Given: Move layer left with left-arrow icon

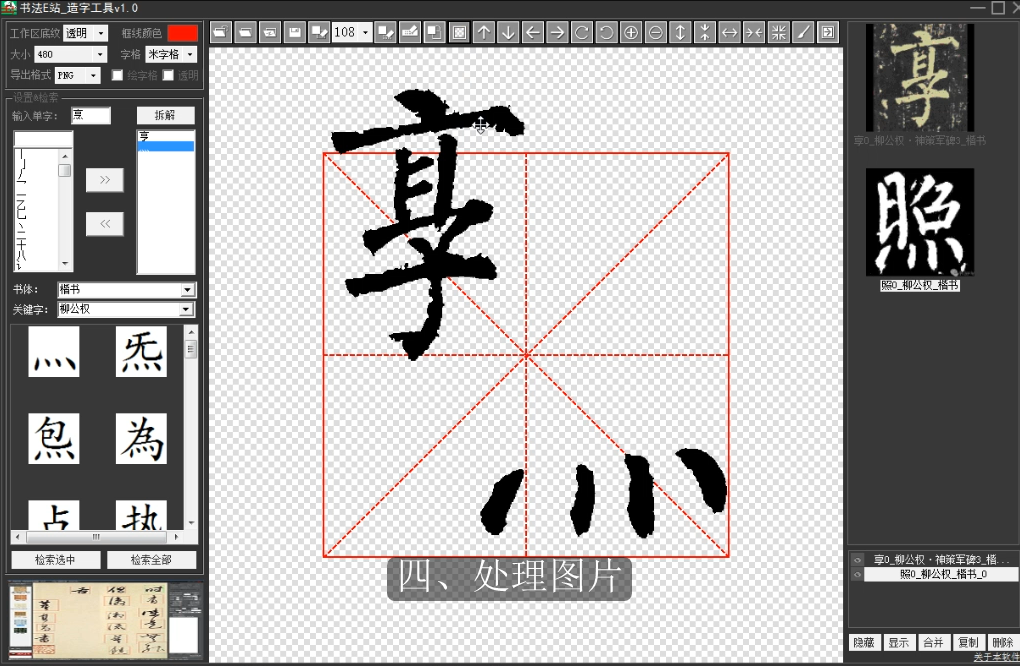Looking at the screenshot, I should 533,33.
